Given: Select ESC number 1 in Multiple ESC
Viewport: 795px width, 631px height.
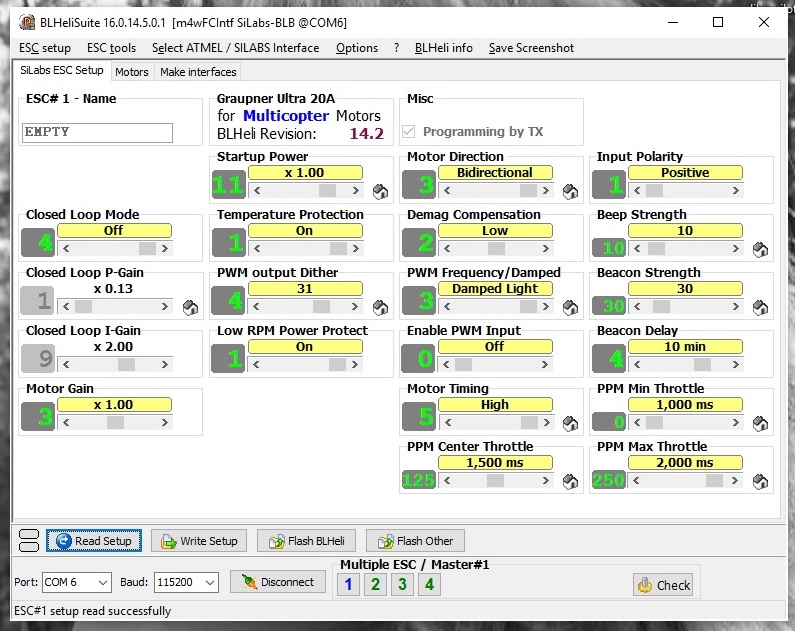Looking at the screenshot, I should point(348,584).
